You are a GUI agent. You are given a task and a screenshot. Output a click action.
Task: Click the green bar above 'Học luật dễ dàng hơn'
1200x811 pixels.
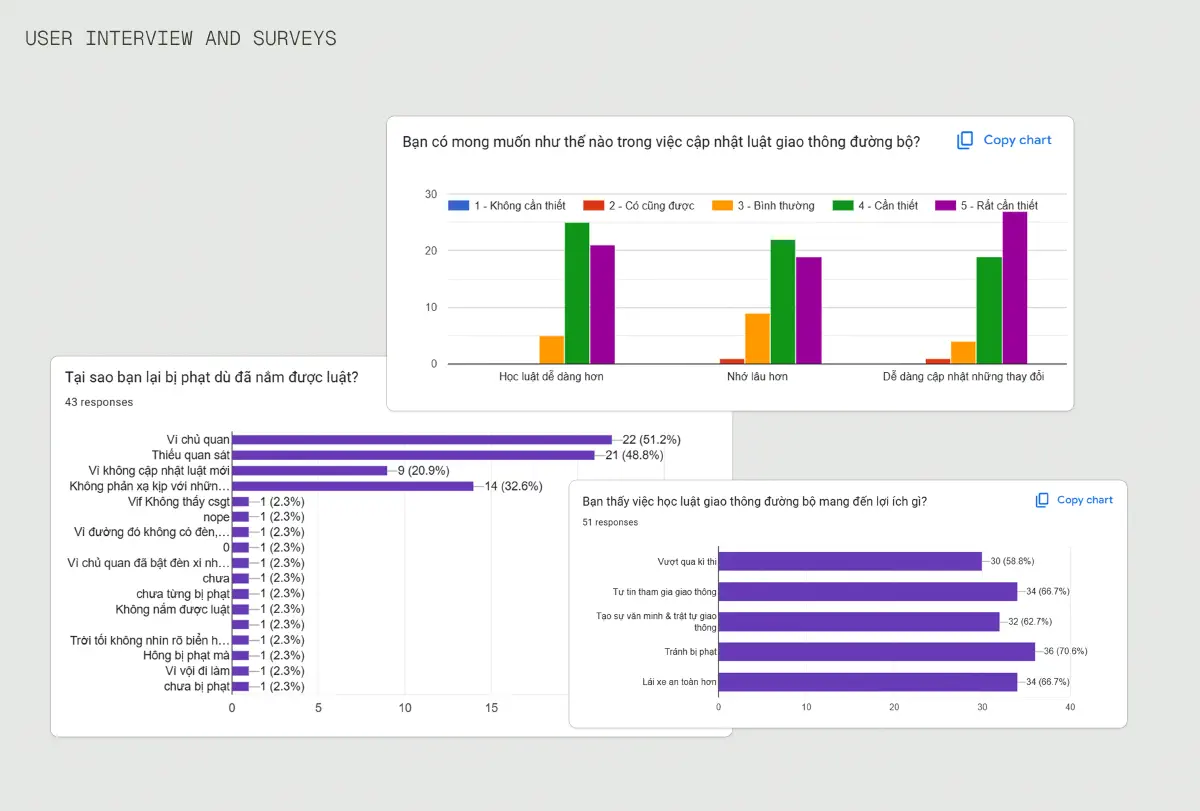(577, 293)
